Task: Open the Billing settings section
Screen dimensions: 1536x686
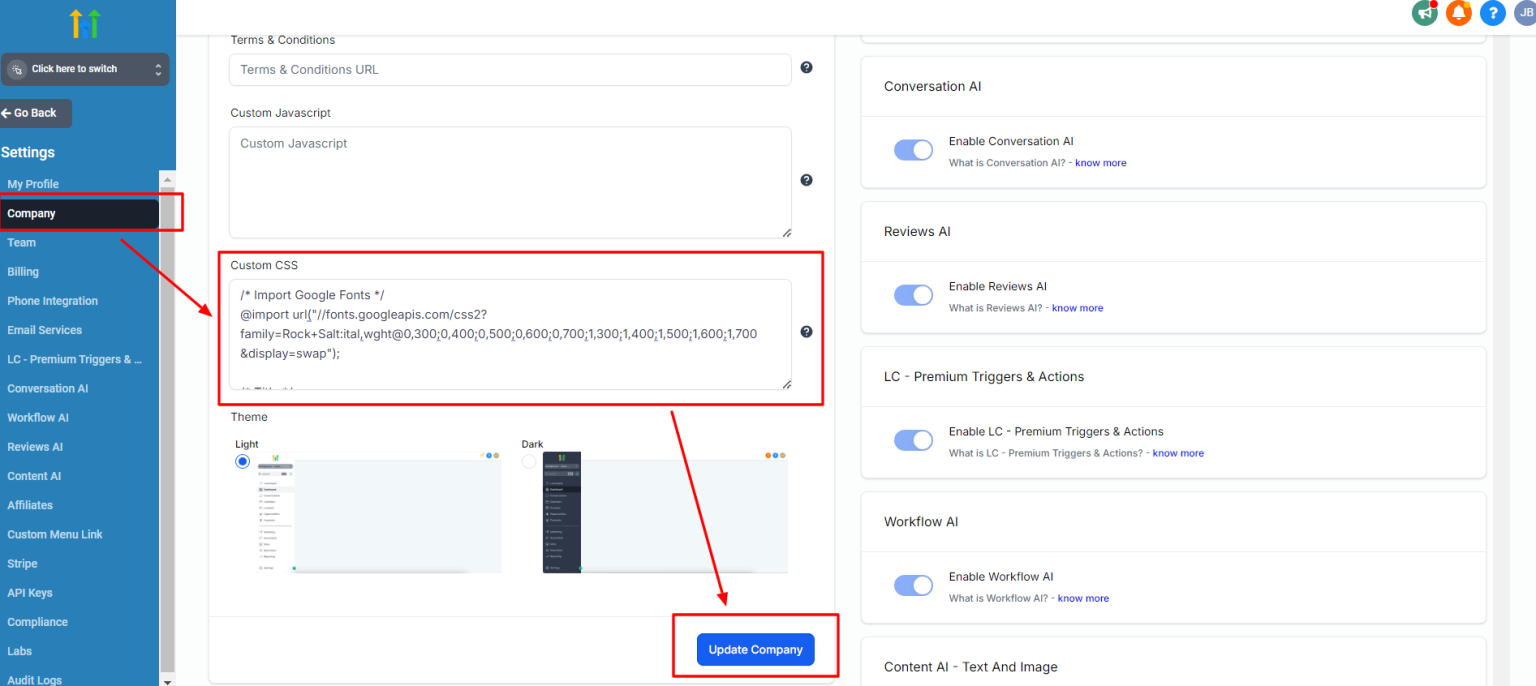Action: pos(22,271)
